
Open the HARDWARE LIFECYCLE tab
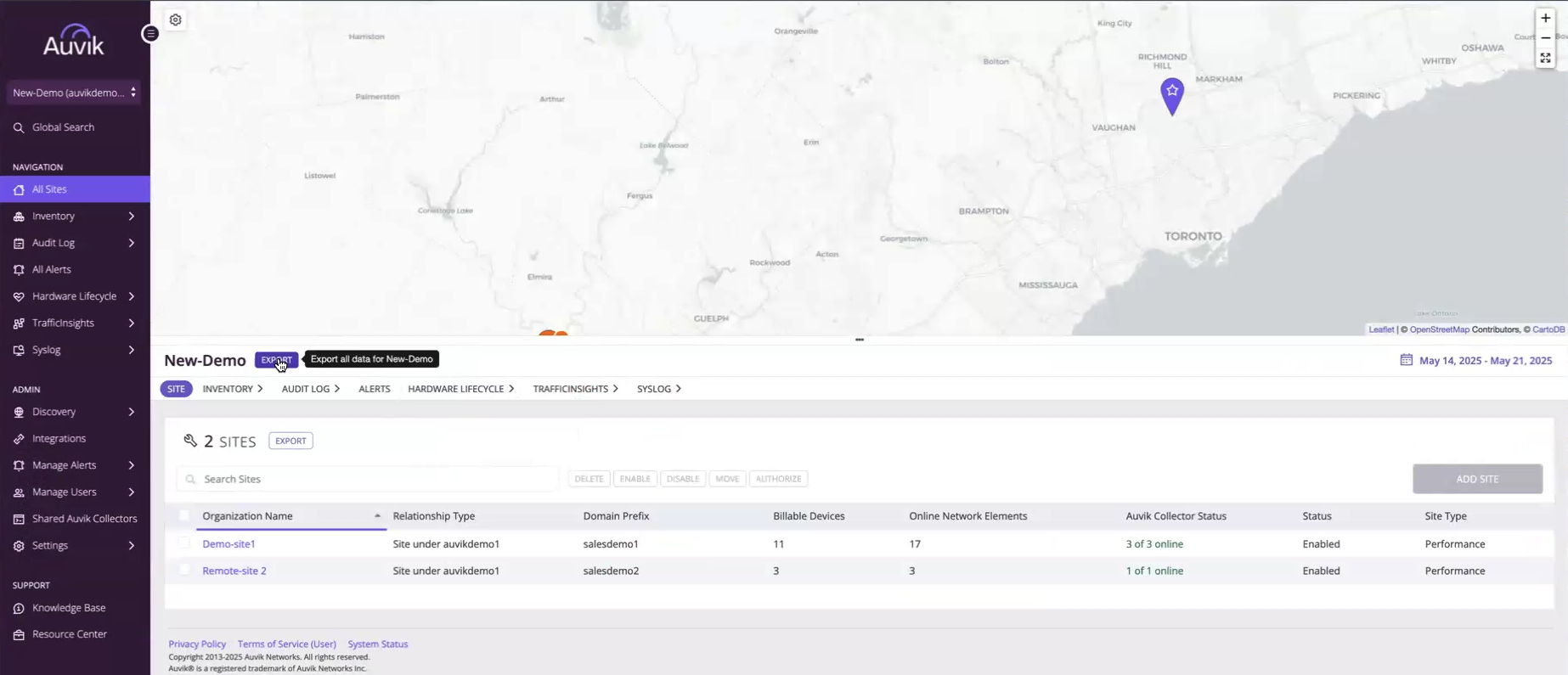pos(460,389)
